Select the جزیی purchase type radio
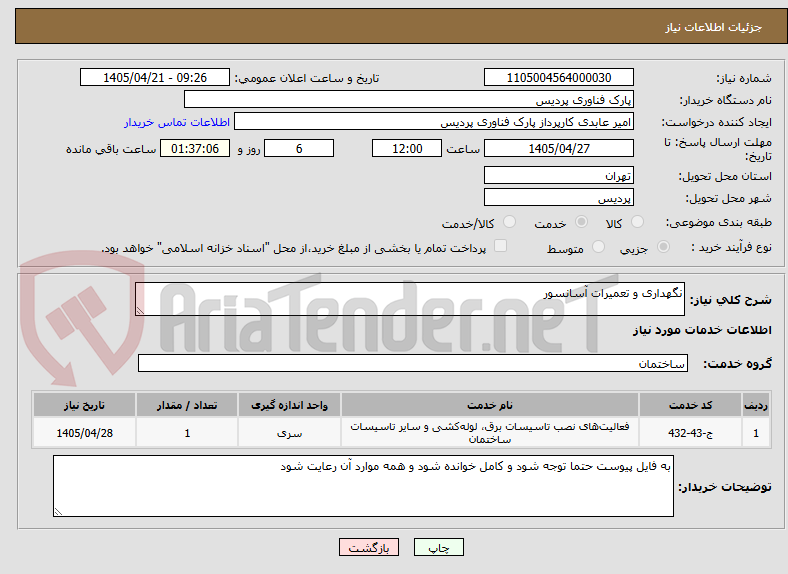Viewport: 788px width, 574px height. (663, 246)
